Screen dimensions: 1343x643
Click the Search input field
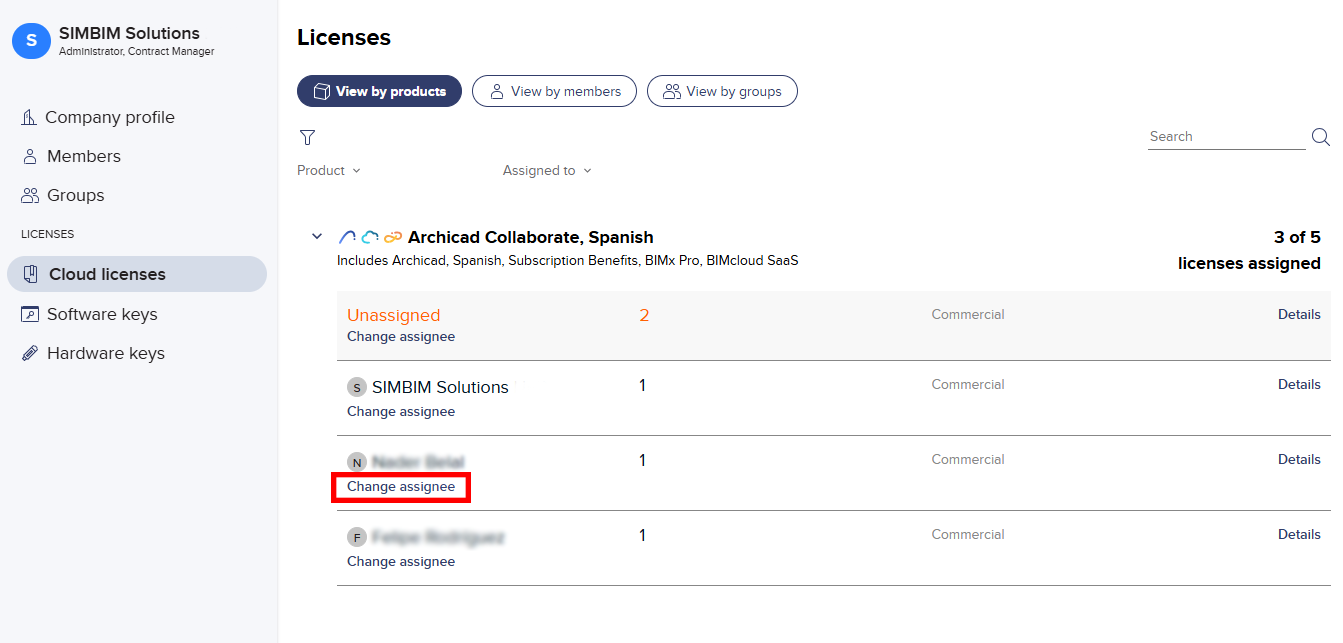pyautogui.click(x=1225, y=137)
